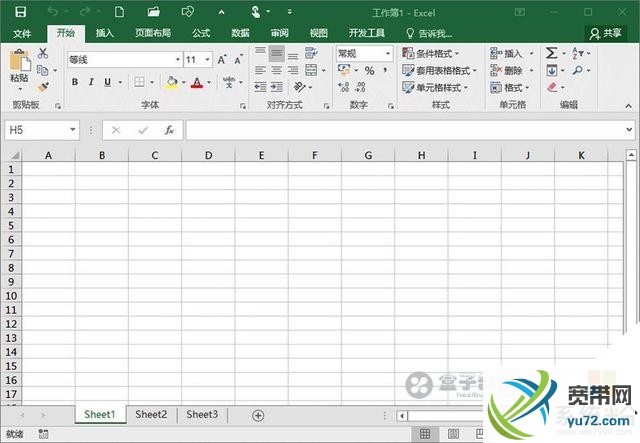
Task: Toggle top vertical alignment
Action: click(260, 52)
